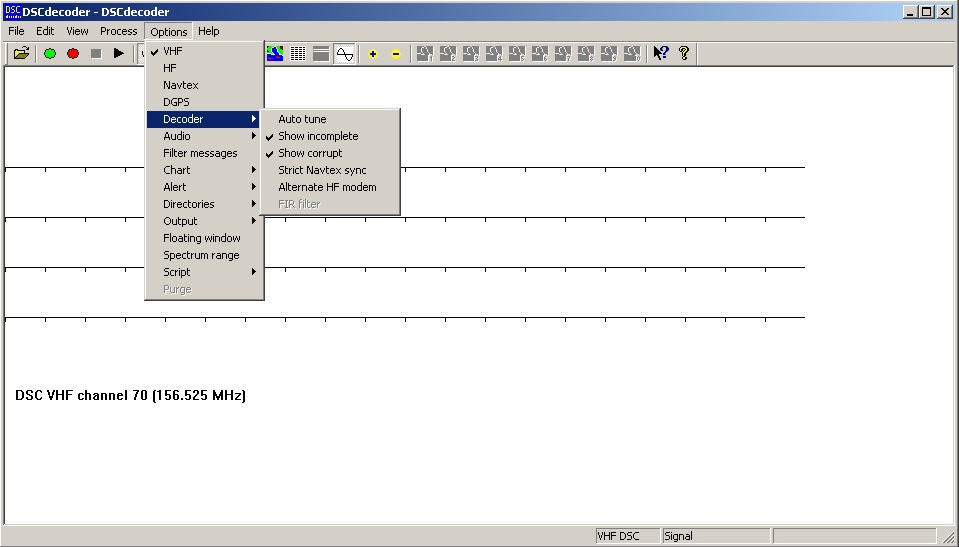
Task: Click the Signal status bar field
Action: tap(716, 536)
